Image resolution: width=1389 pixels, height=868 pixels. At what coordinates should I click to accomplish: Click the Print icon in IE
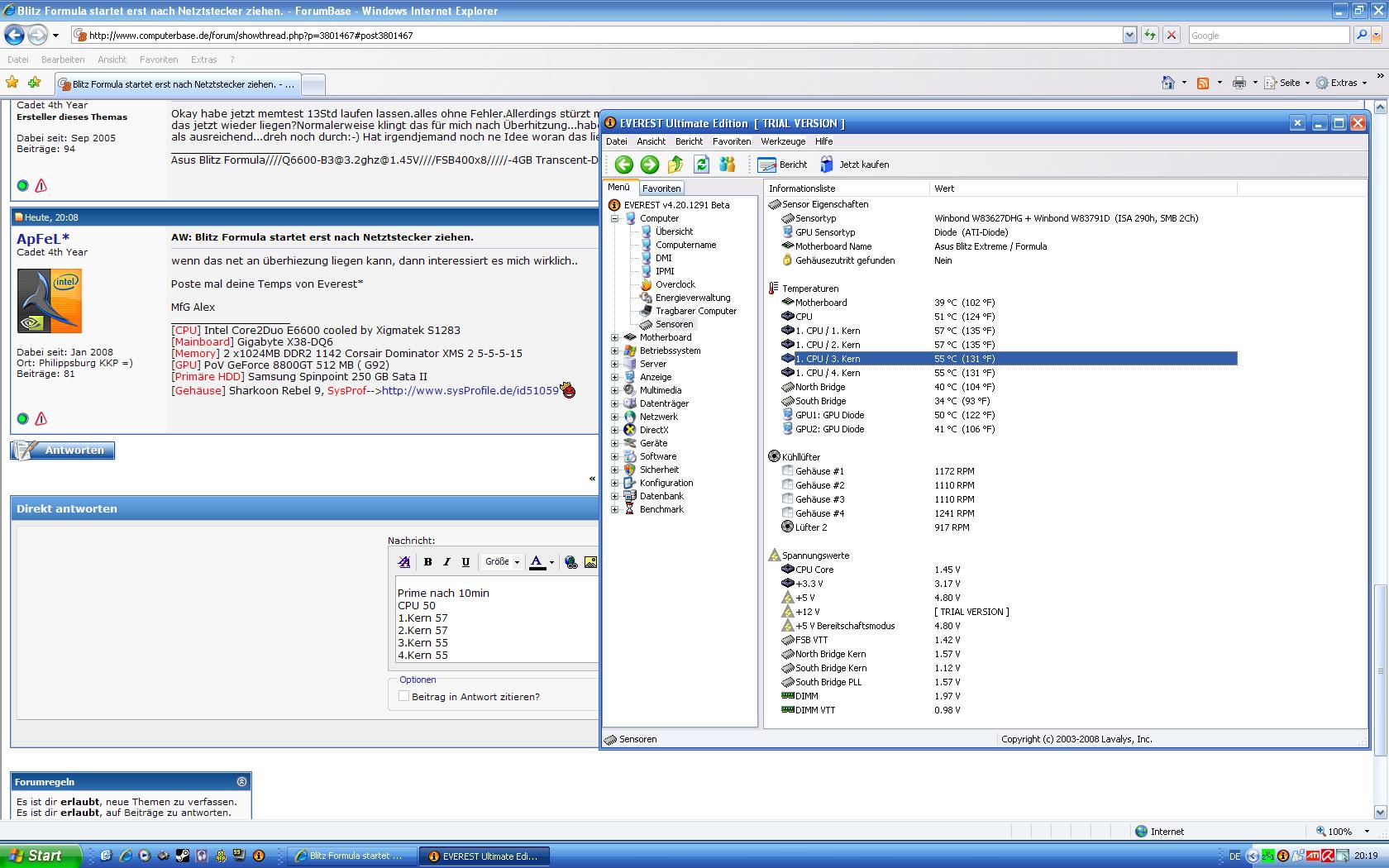[1239, 83]
